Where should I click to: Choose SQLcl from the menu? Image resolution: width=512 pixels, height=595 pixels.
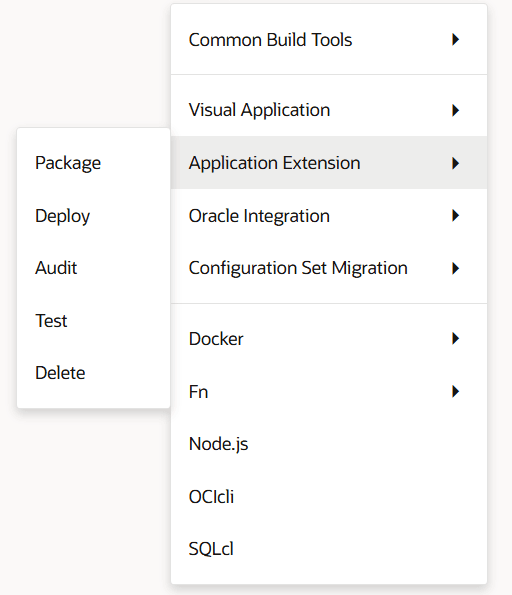click(x=329, y=549)
